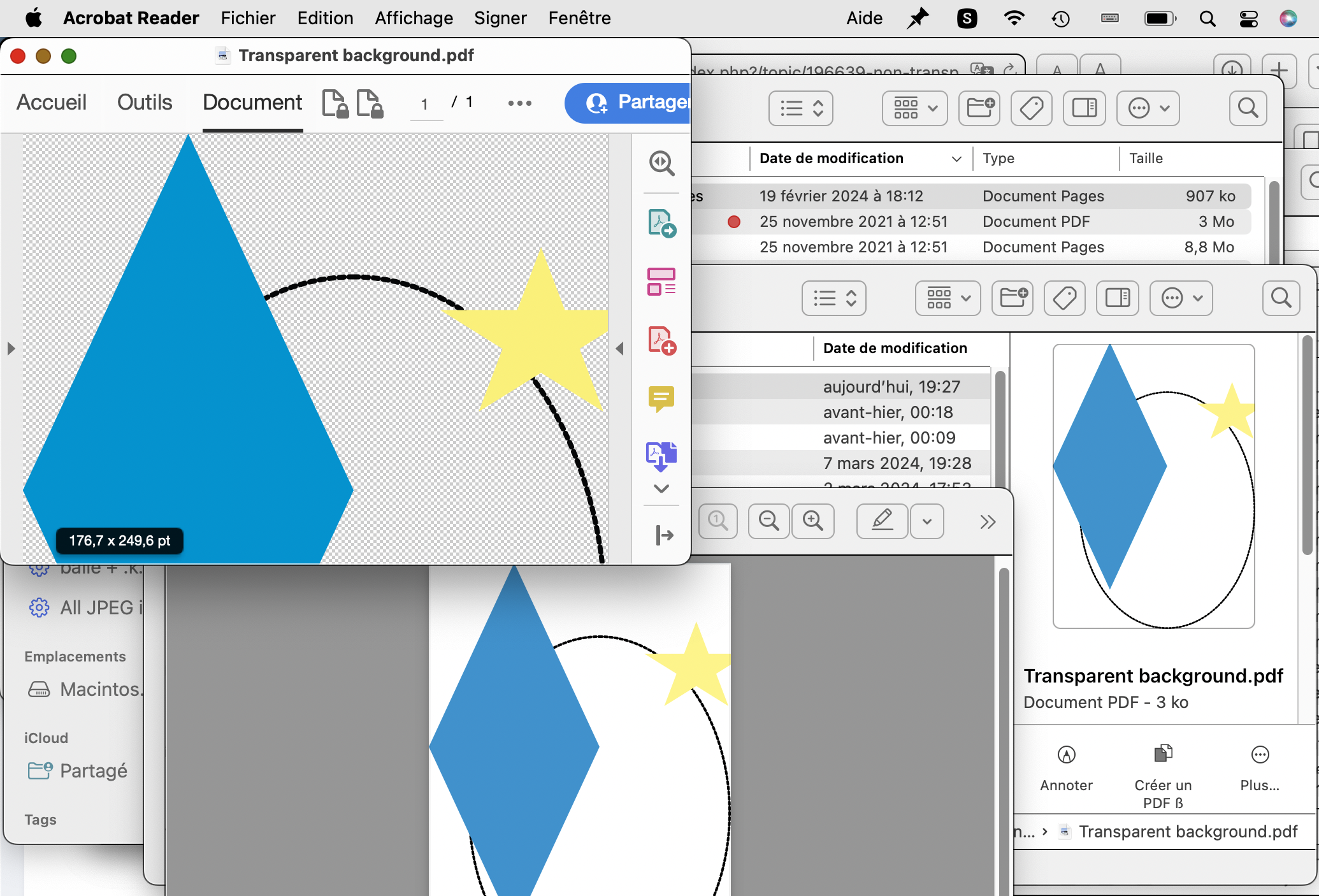Click zoom in in Preview toolbar
1319x896 pixels.
[813, 521]
